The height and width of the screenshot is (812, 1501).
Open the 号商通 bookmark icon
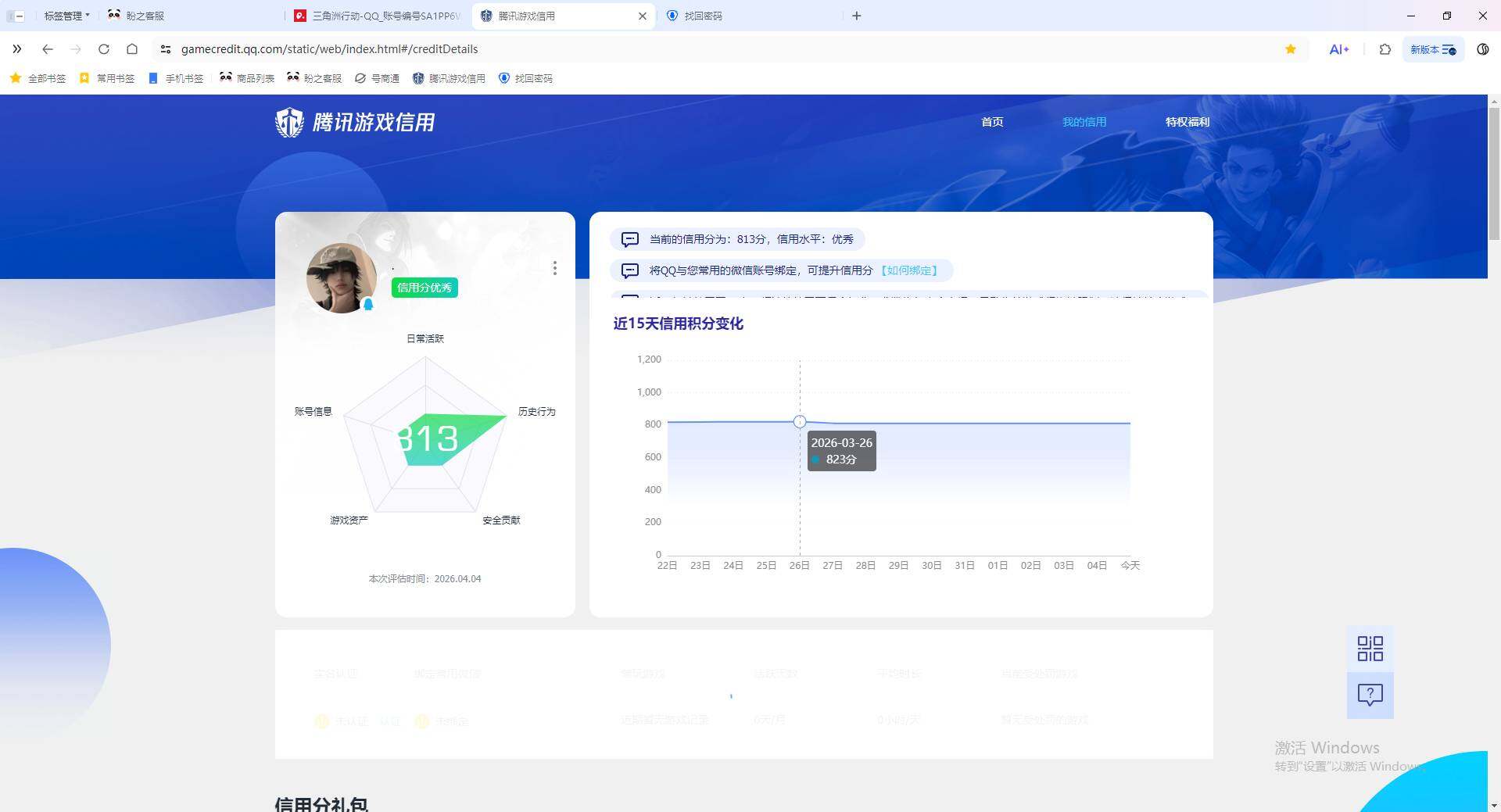click(x=360, y=78)
